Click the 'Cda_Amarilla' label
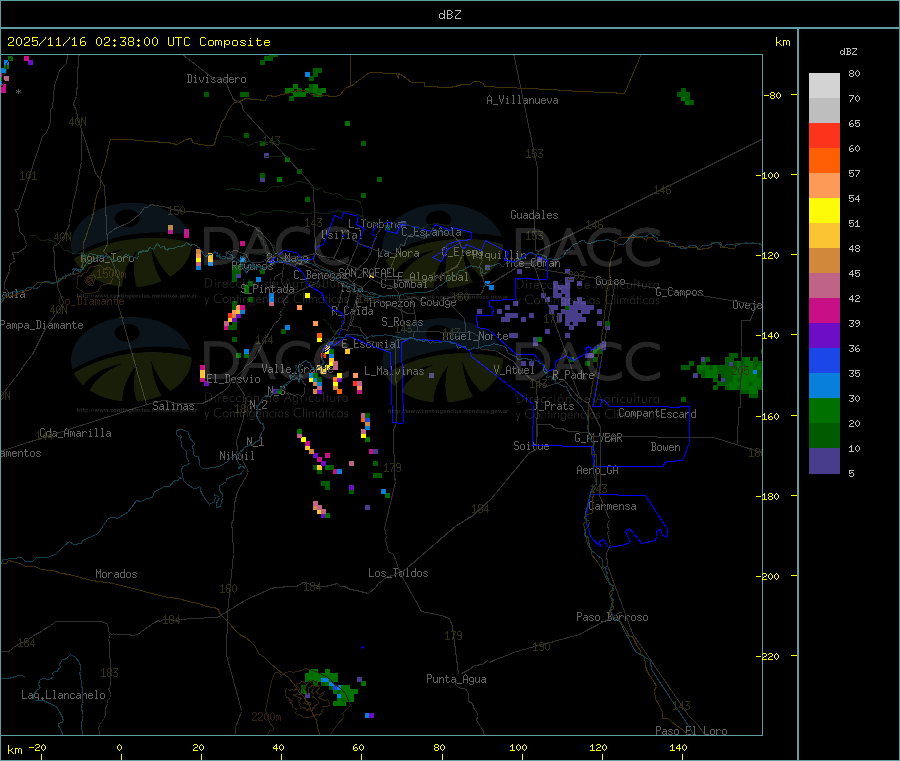 75,433
